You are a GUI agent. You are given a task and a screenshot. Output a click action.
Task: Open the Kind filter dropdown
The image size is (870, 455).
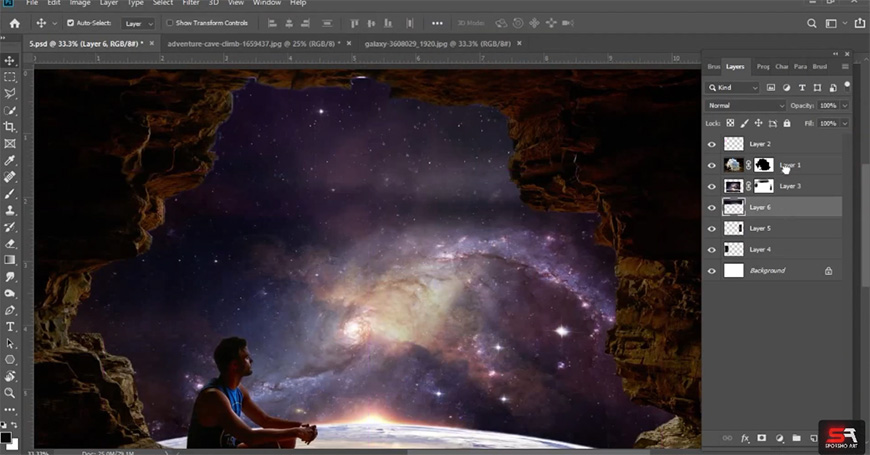(732, 88)
